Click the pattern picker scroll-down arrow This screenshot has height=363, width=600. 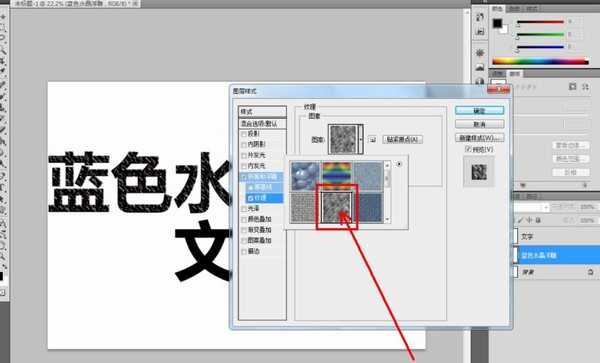pyautogui.click(x=387, y=220)
